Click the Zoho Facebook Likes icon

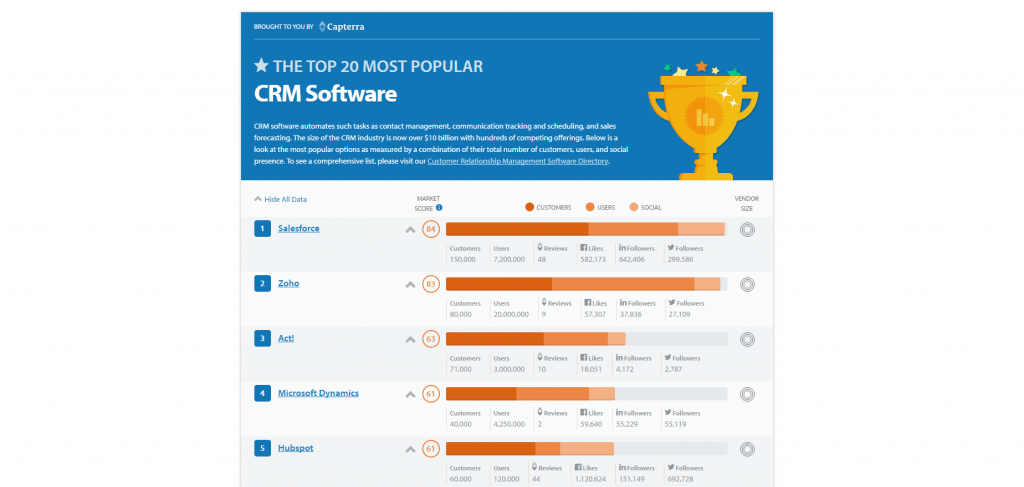click(587, 303)
